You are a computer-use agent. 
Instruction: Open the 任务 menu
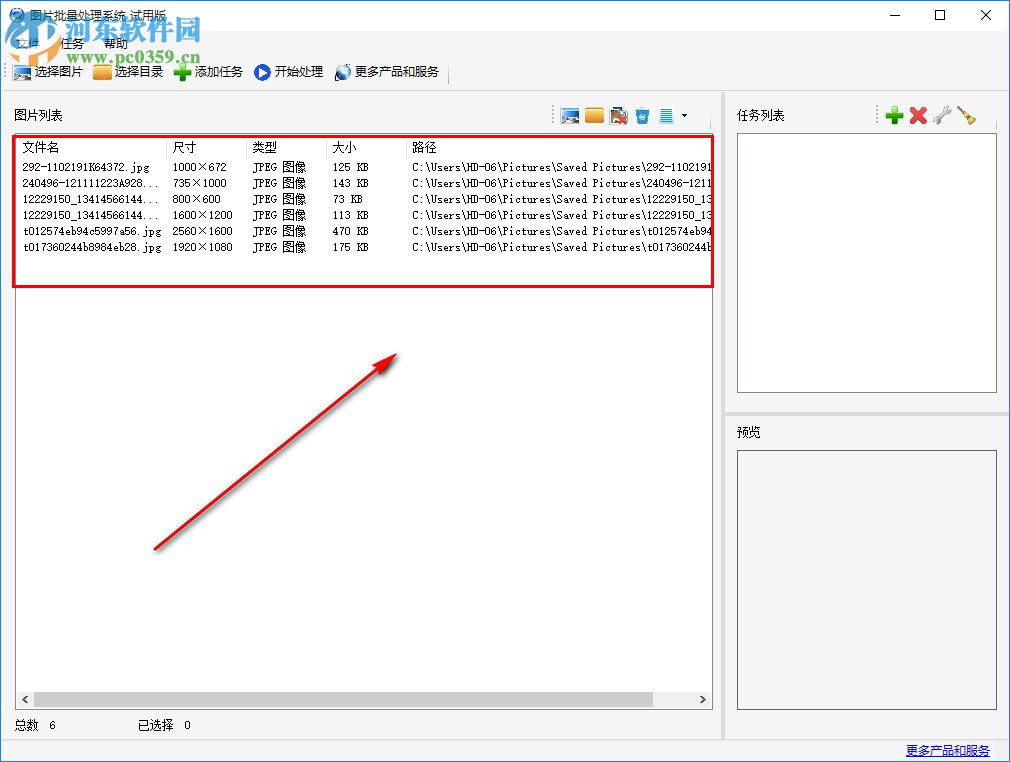[x=71, y=44]
